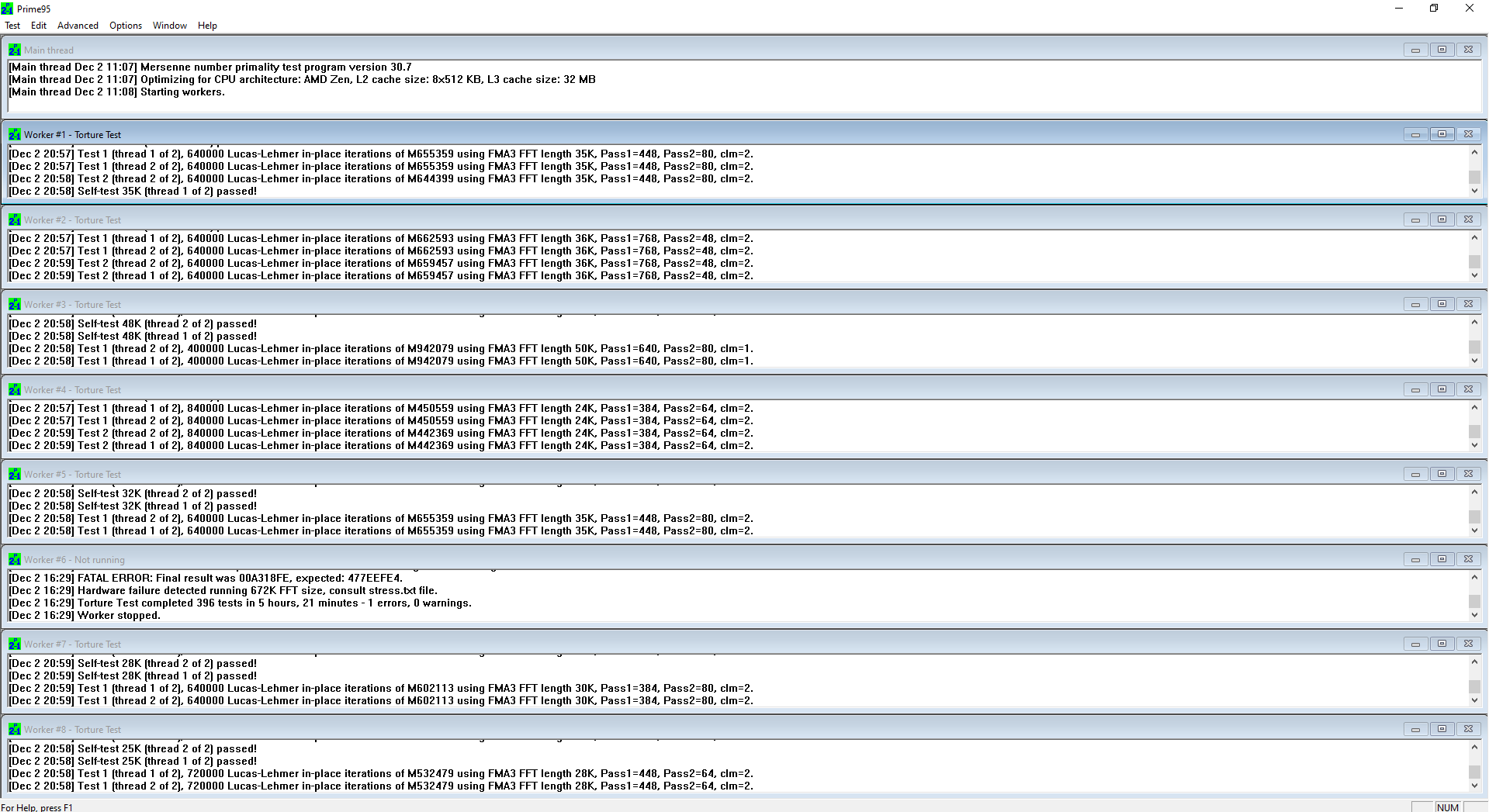Image resolution: width=1489 pixels, height=812 pixels.
Task: Select the Worker #1 - Torture Test title bar
Action: point(744,134)
